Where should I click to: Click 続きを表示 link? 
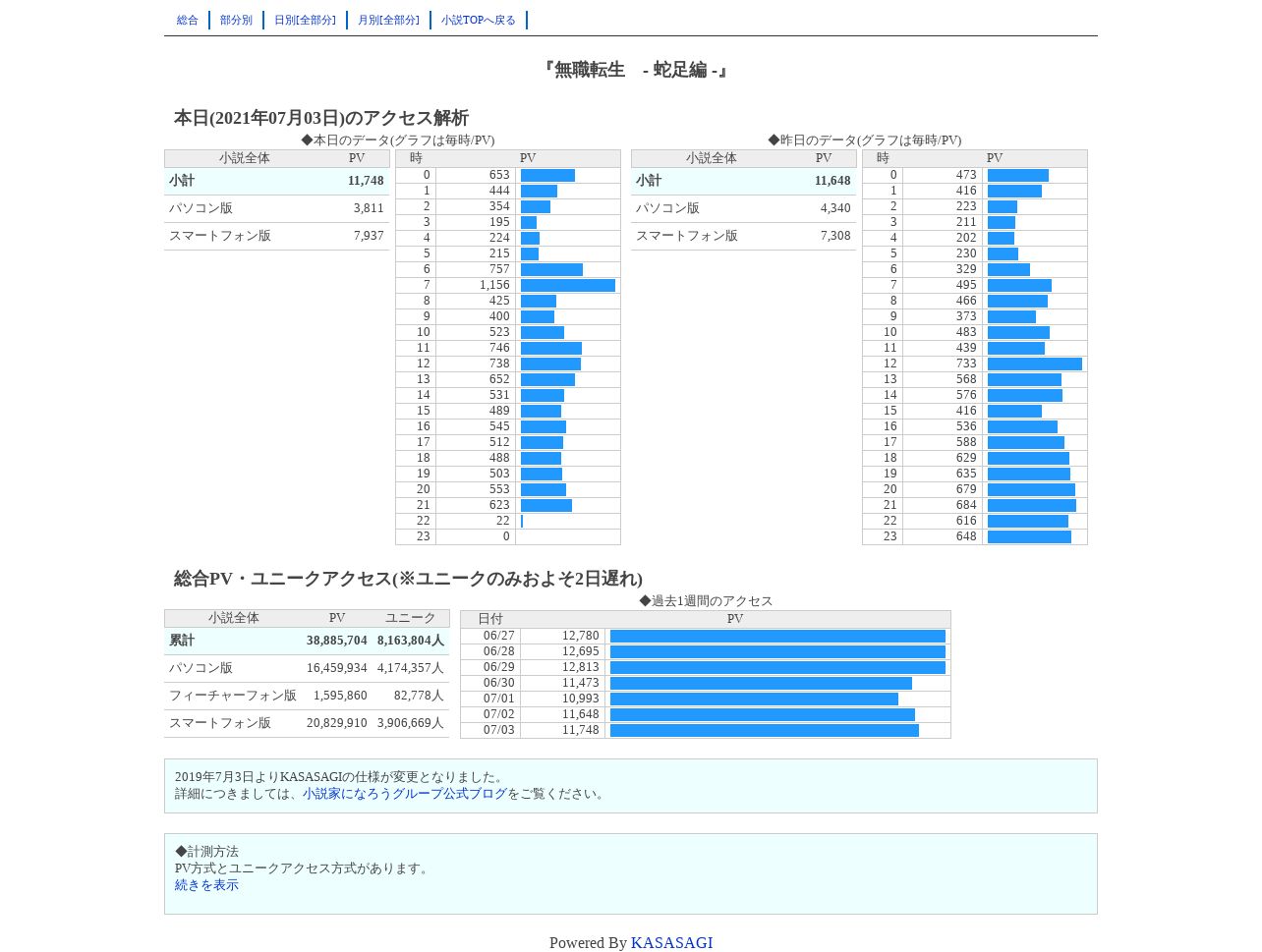tap(206, 885)
